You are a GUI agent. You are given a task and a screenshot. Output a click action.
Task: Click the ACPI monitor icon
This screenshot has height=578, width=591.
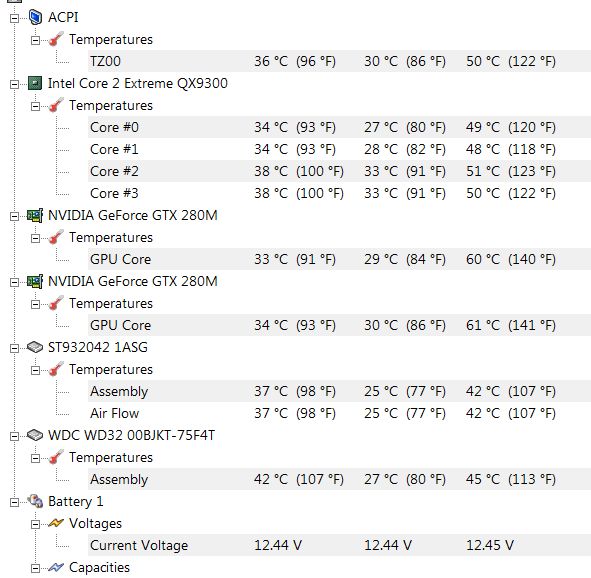(x=35, y=17)
